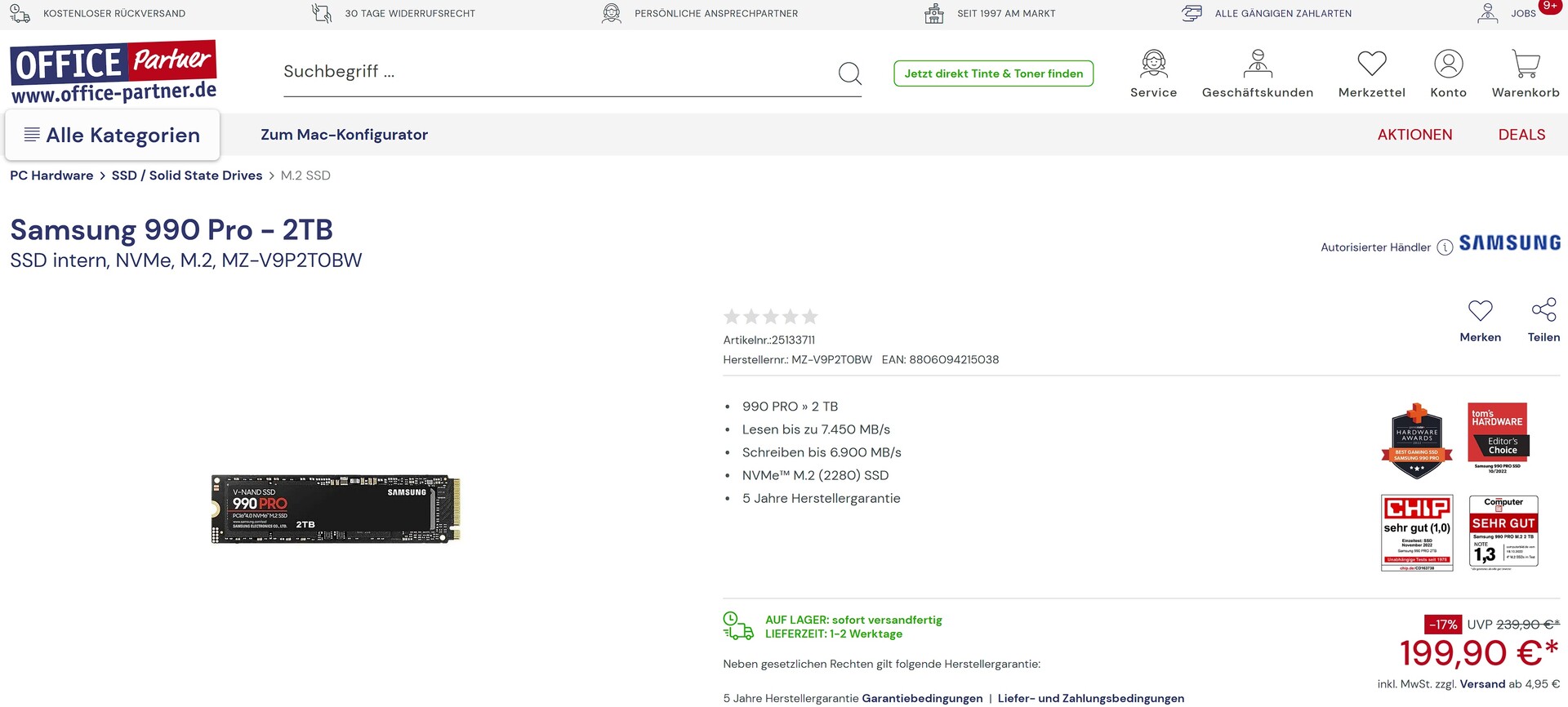
Task: Click Jetzt direkt Tinte & Toner finden
Action: click(993, 73)
